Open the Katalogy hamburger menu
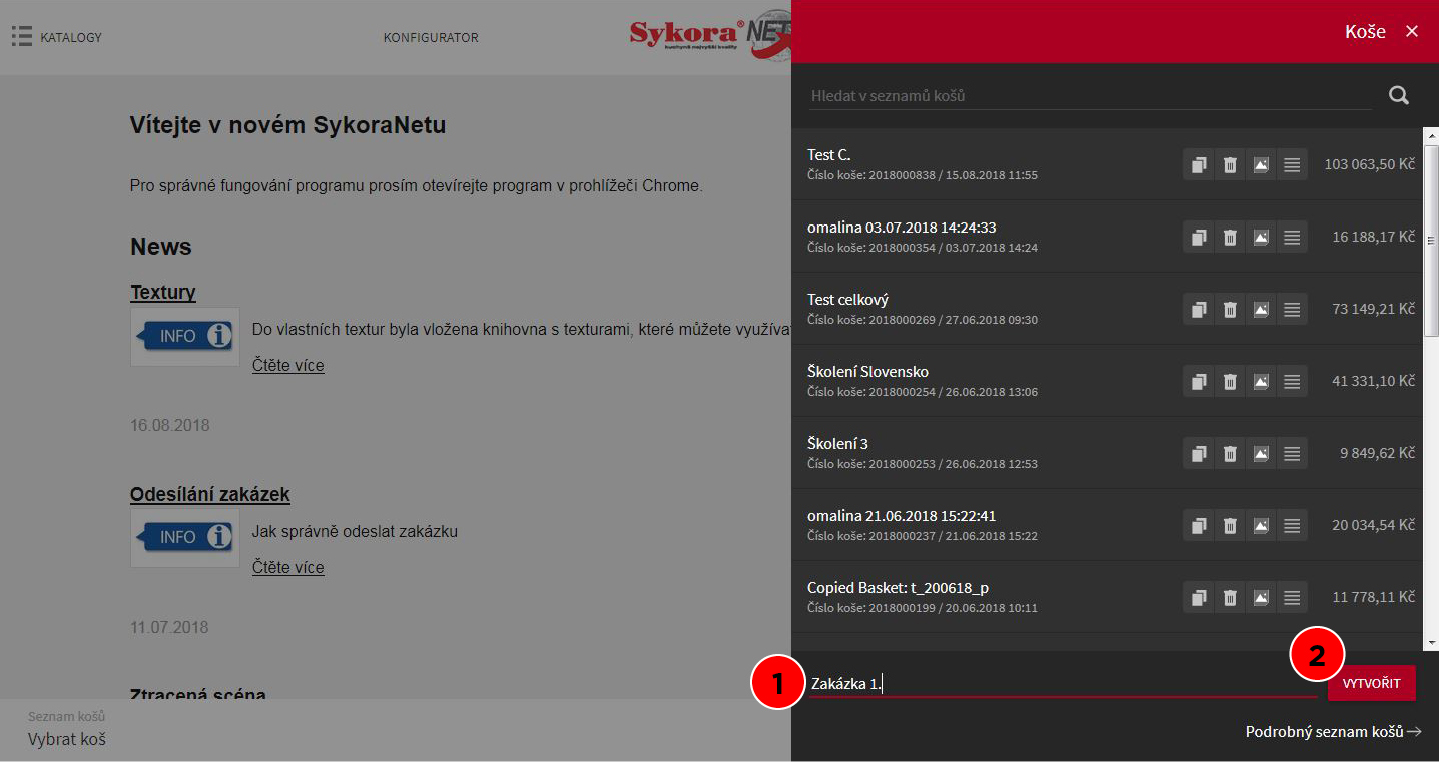Screen dimensions: 1439x762 click(22, 37)
